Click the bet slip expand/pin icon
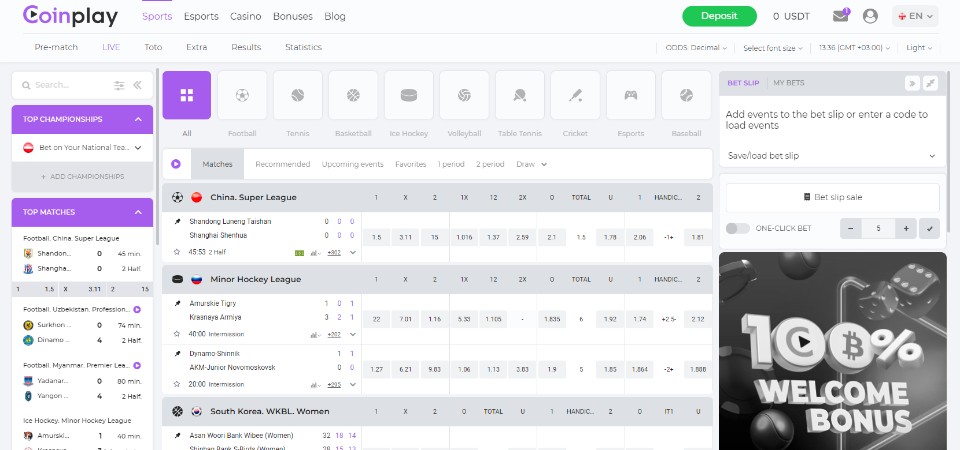The width and height of the screenshot is (960, 450). click(931, 83)
